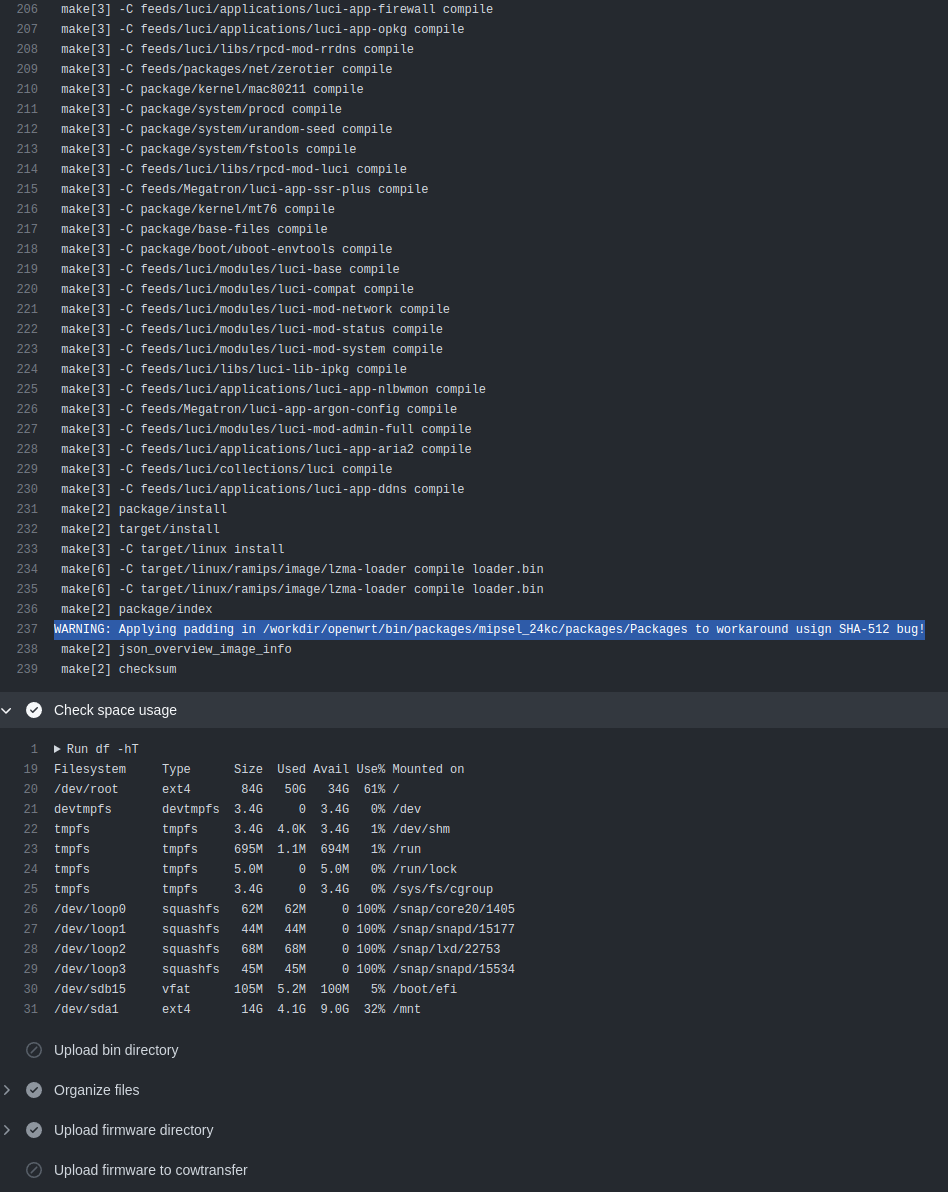Select the Upload bin directory step
The image size is (948, 1192).
click(x=115, y=1050)
